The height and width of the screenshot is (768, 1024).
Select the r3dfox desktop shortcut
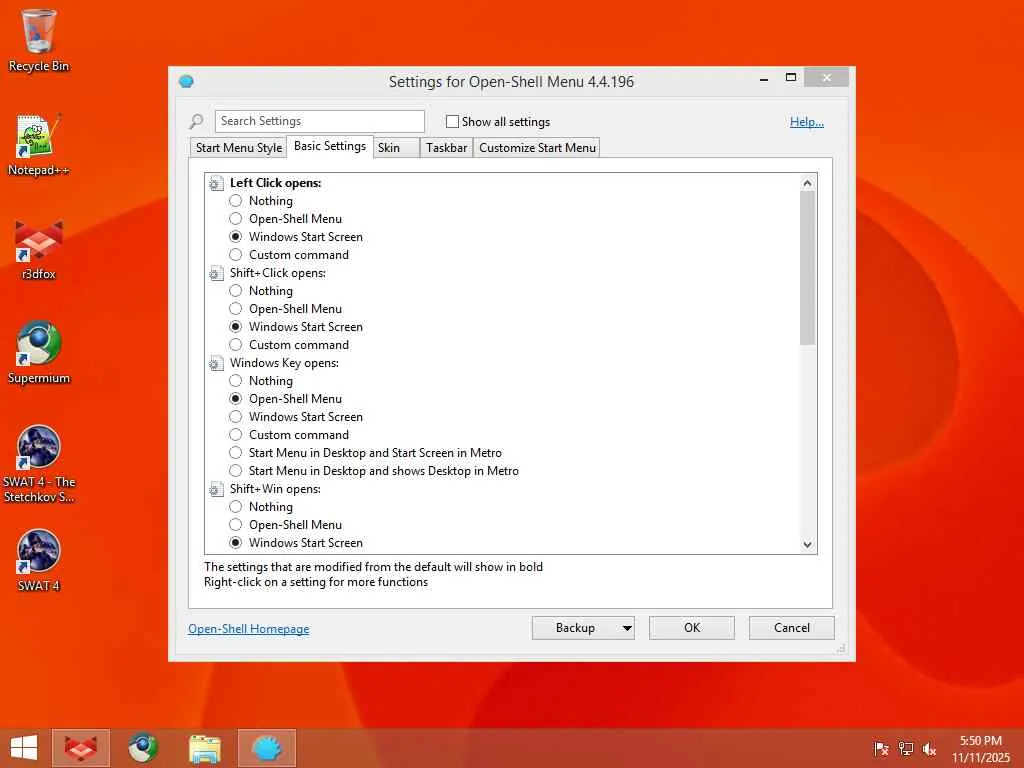tap(39, 249)
